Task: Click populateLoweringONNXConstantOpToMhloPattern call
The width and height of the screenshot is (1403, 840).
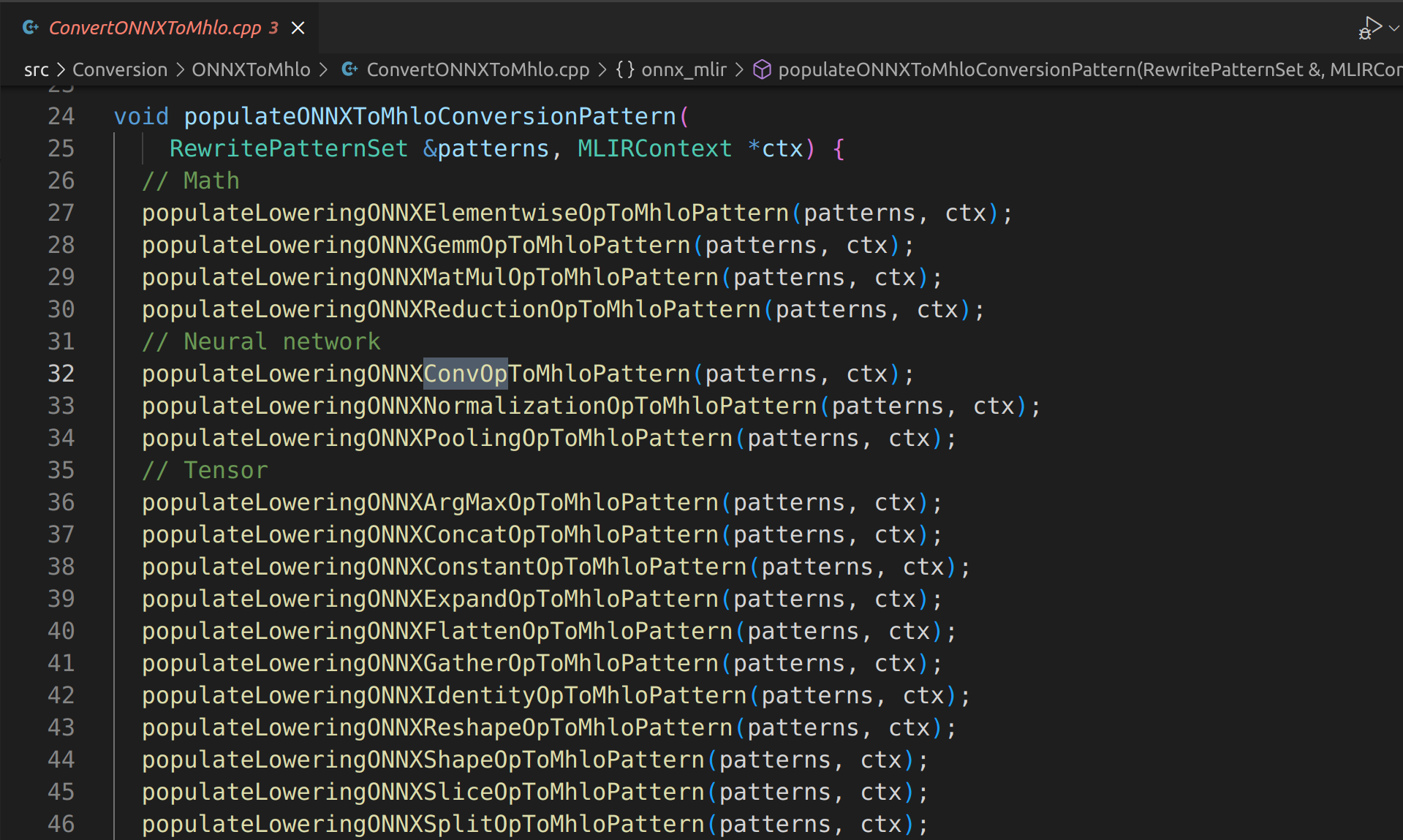Action: [x=445, y=567]
